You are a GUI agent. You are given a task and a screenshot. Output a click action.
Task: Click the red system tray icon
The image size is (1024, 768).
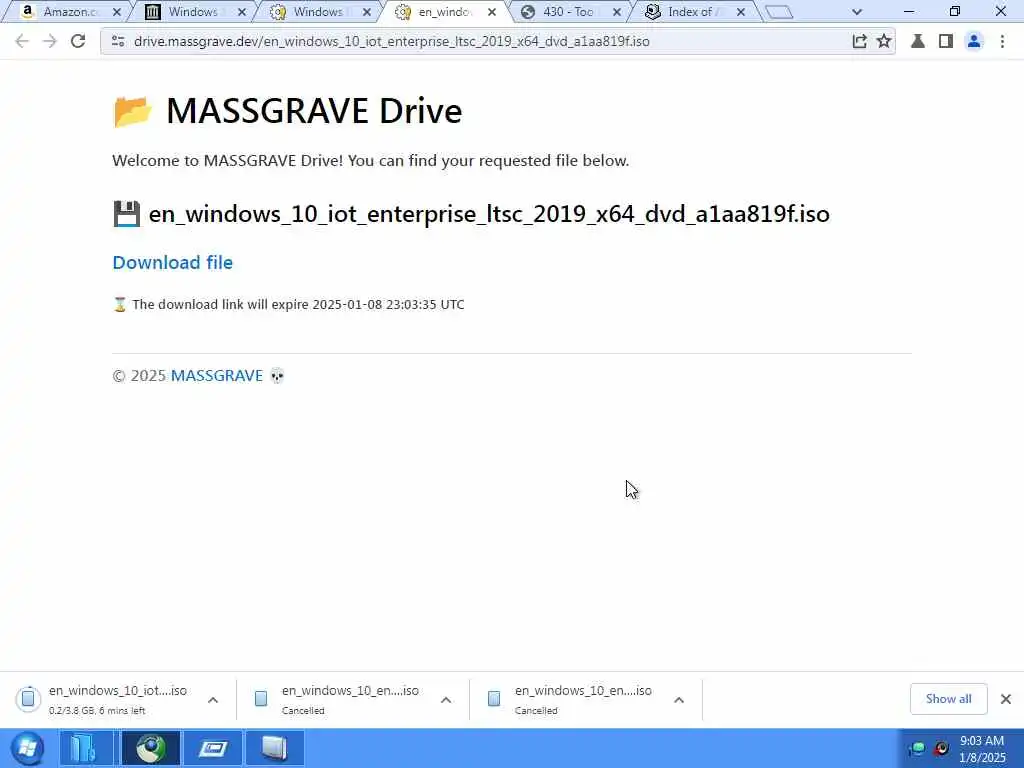pyautogui.click(x=942, y=748)
